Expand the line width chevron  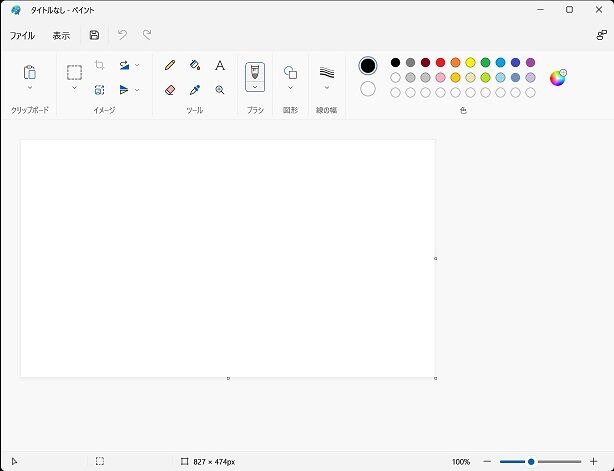click(x=327, y=88)
